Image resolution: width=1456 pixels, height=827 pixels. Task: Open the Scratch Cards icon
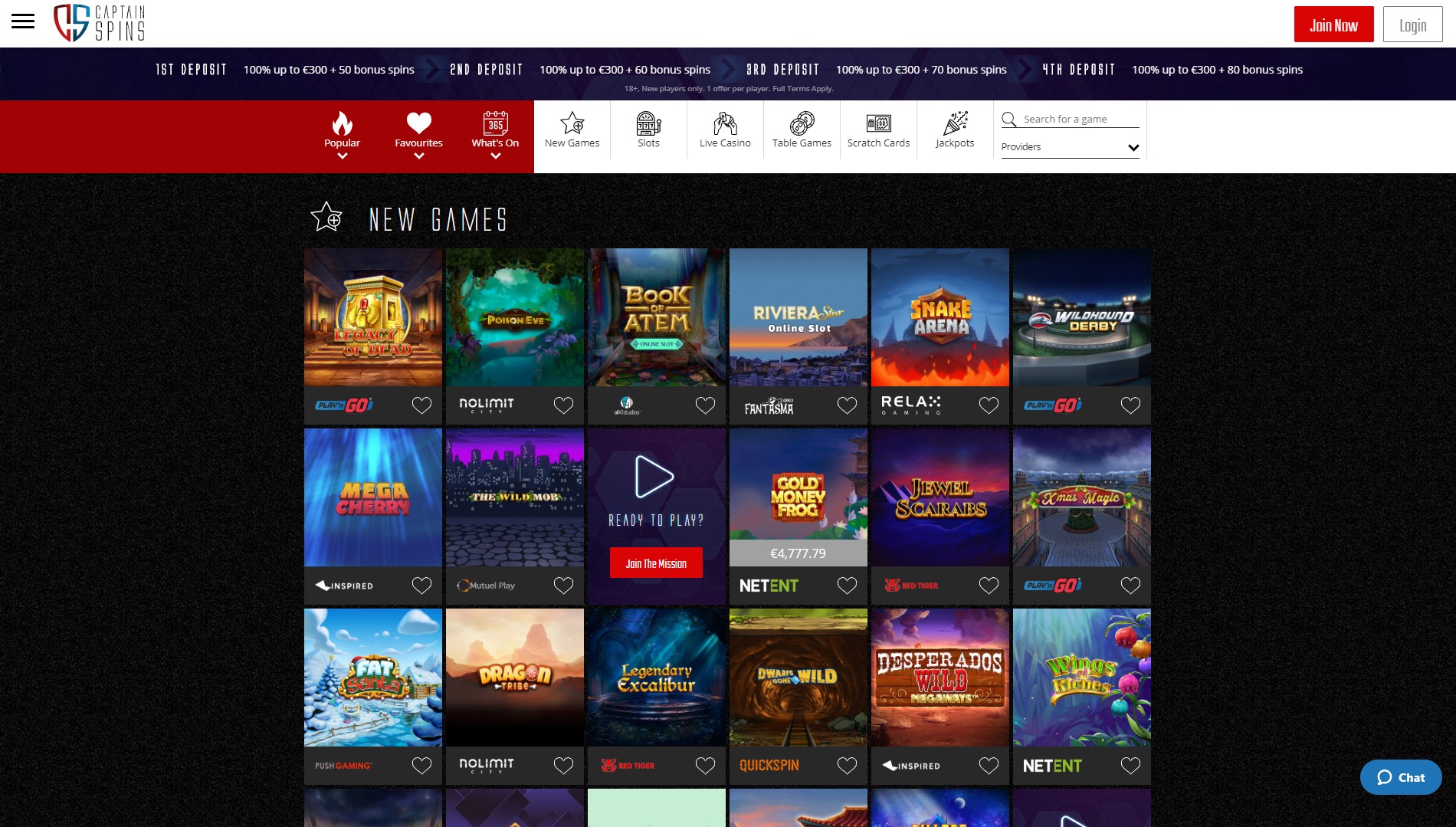878,123
